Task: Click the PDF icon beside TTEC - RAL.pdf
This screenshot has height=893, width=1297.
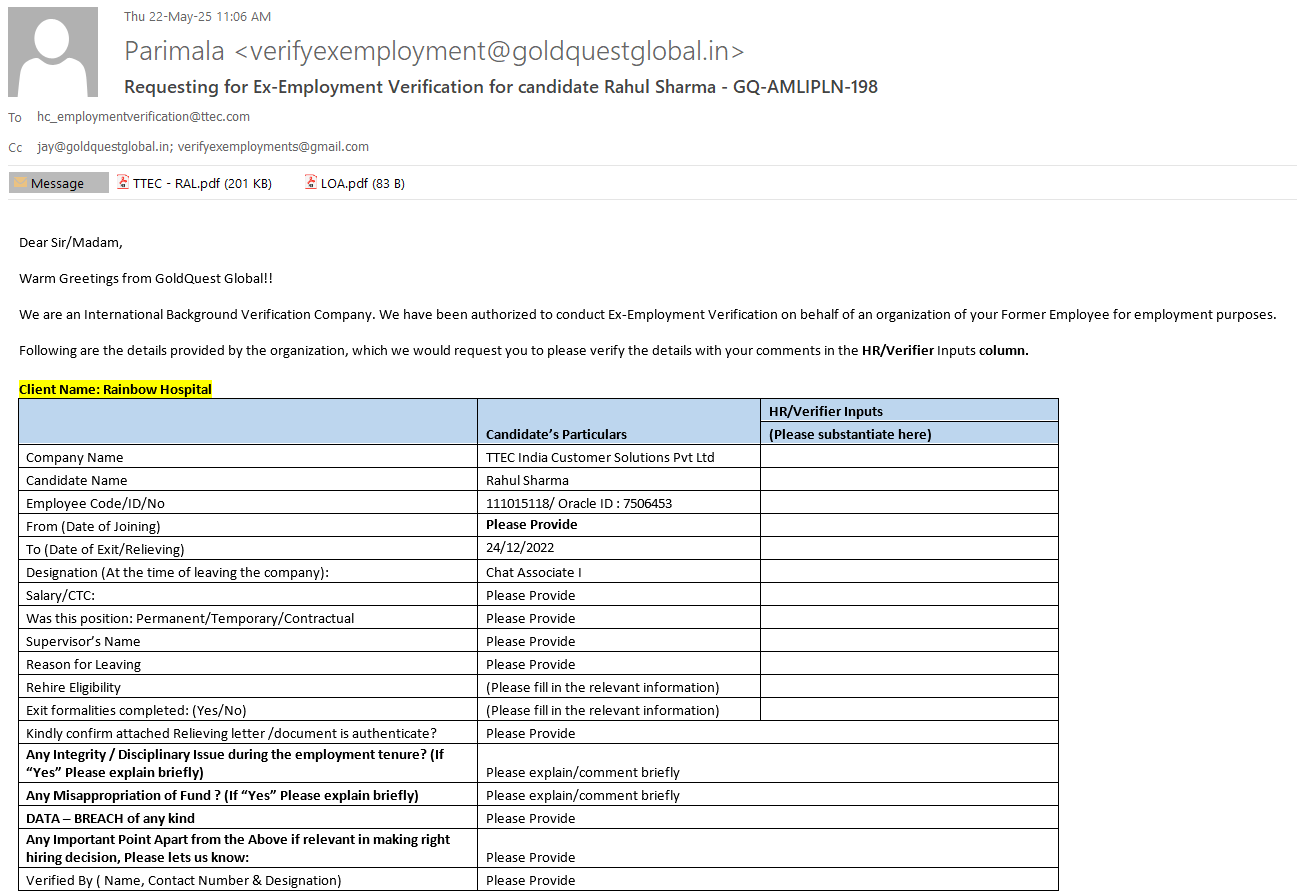Action: (124, 183)
